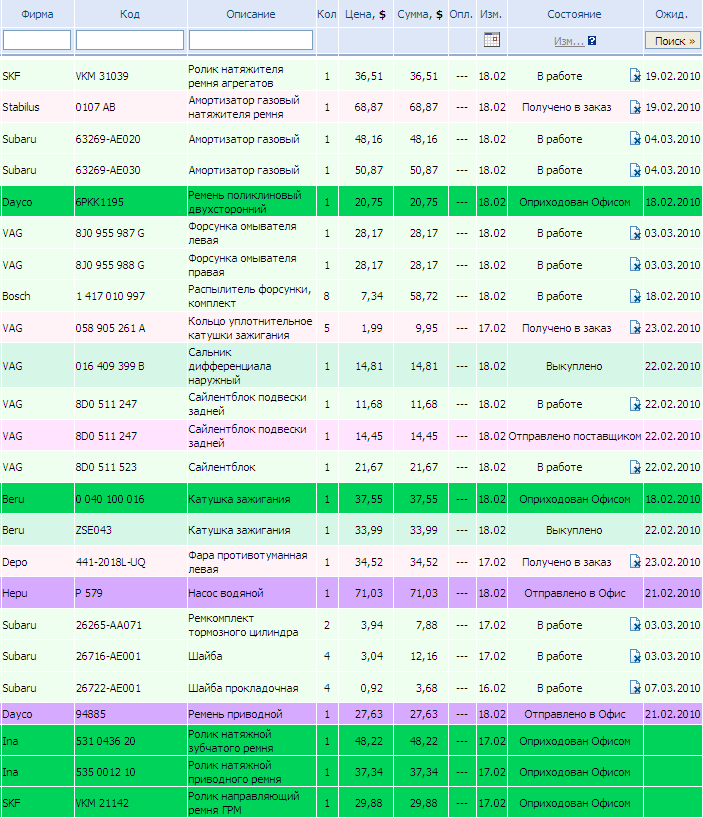Screen dimensions: 703x818
Task: Click description Ремкомплект тормозного цилиндра
Action: pos(243,624)
